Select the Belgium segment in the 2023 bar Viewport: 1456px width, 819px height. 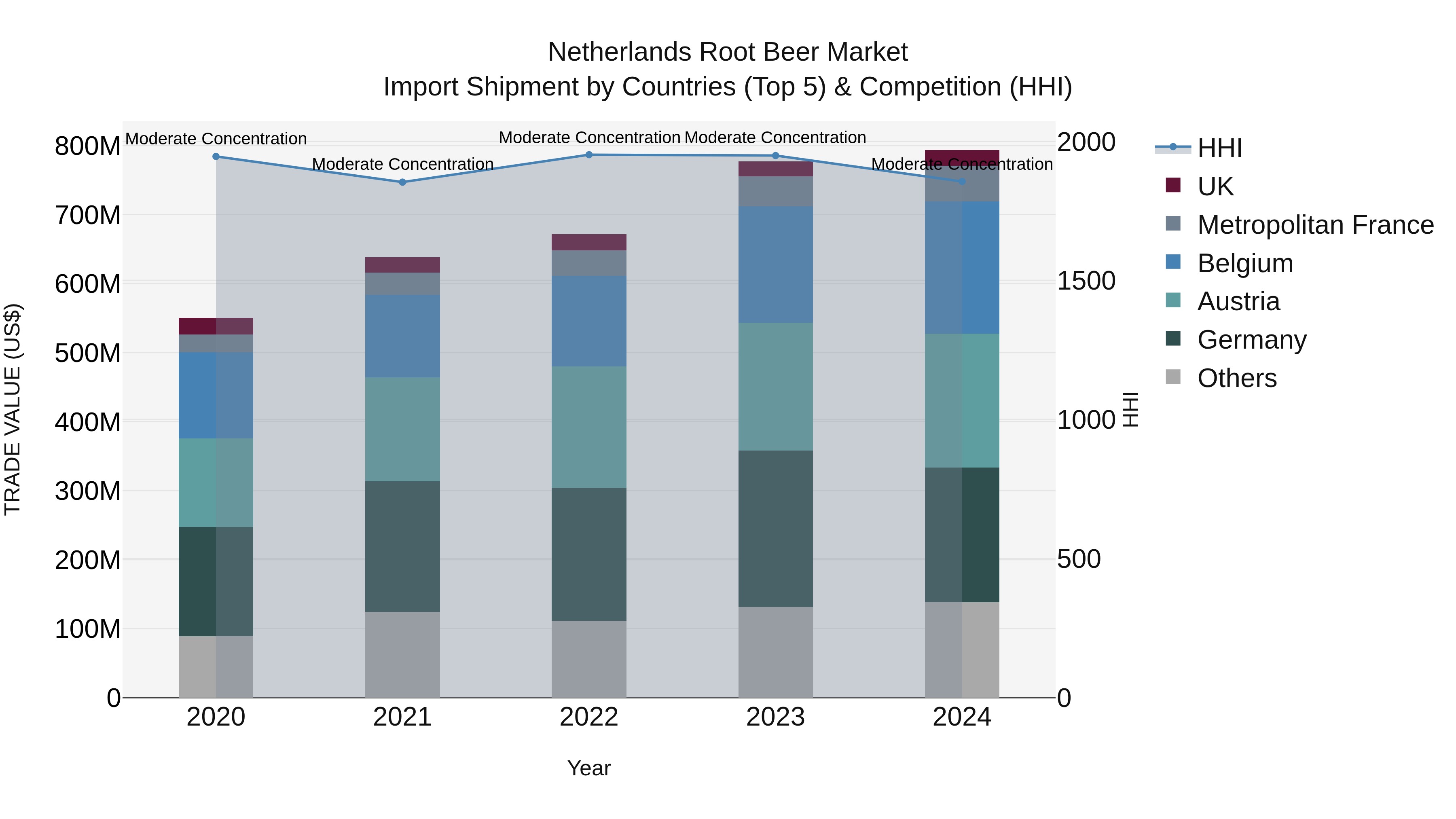click(775, 264)
